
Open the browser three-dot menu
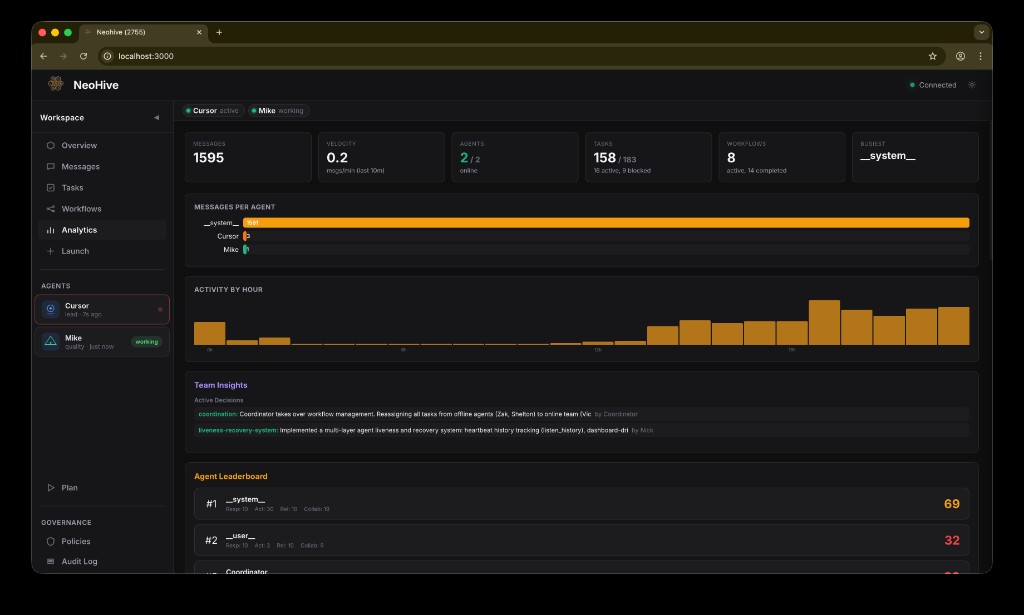pyautogui.click(x=980, y=56)
